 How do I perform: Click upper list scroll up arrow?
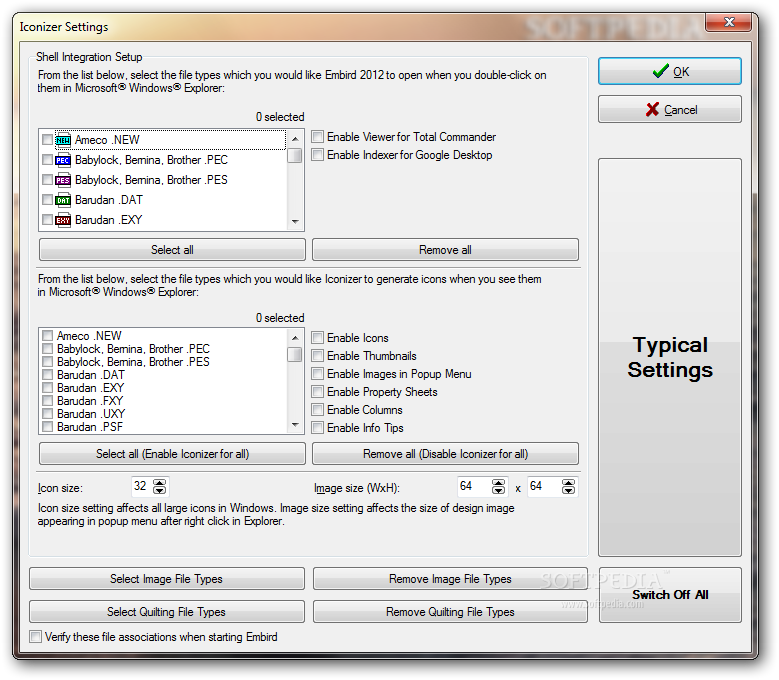click(295, 139)
